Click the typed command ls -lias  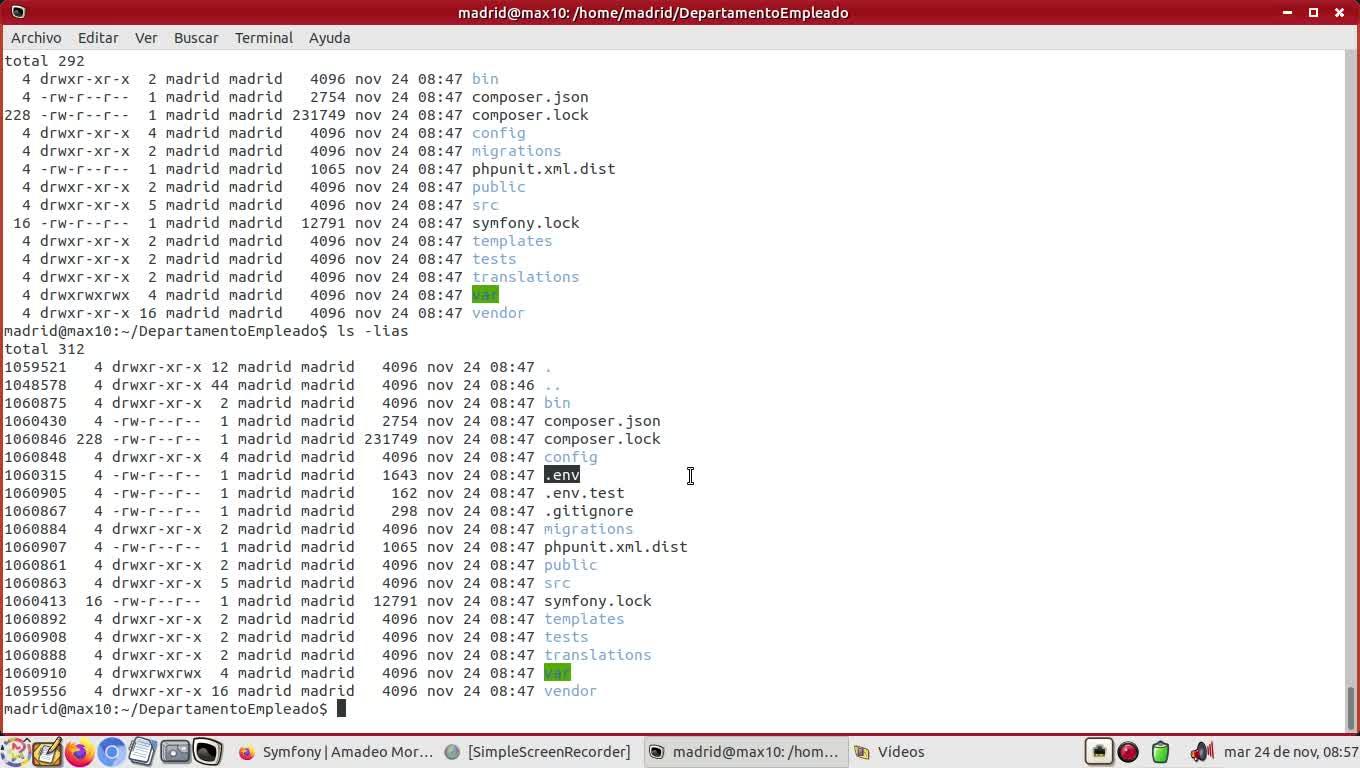click(373, 331)
